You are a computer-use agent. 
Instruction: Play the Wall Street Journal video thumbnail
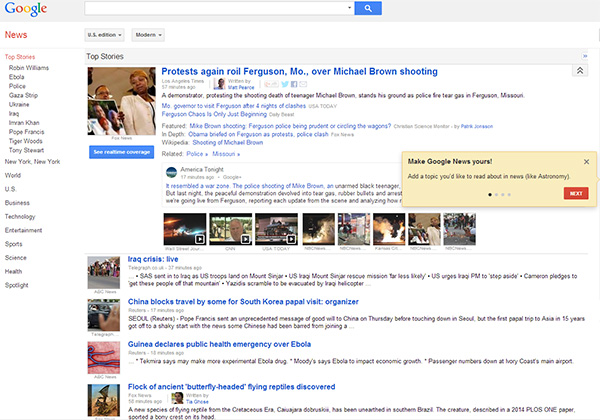pyautogui.click(x=178, y=226)
